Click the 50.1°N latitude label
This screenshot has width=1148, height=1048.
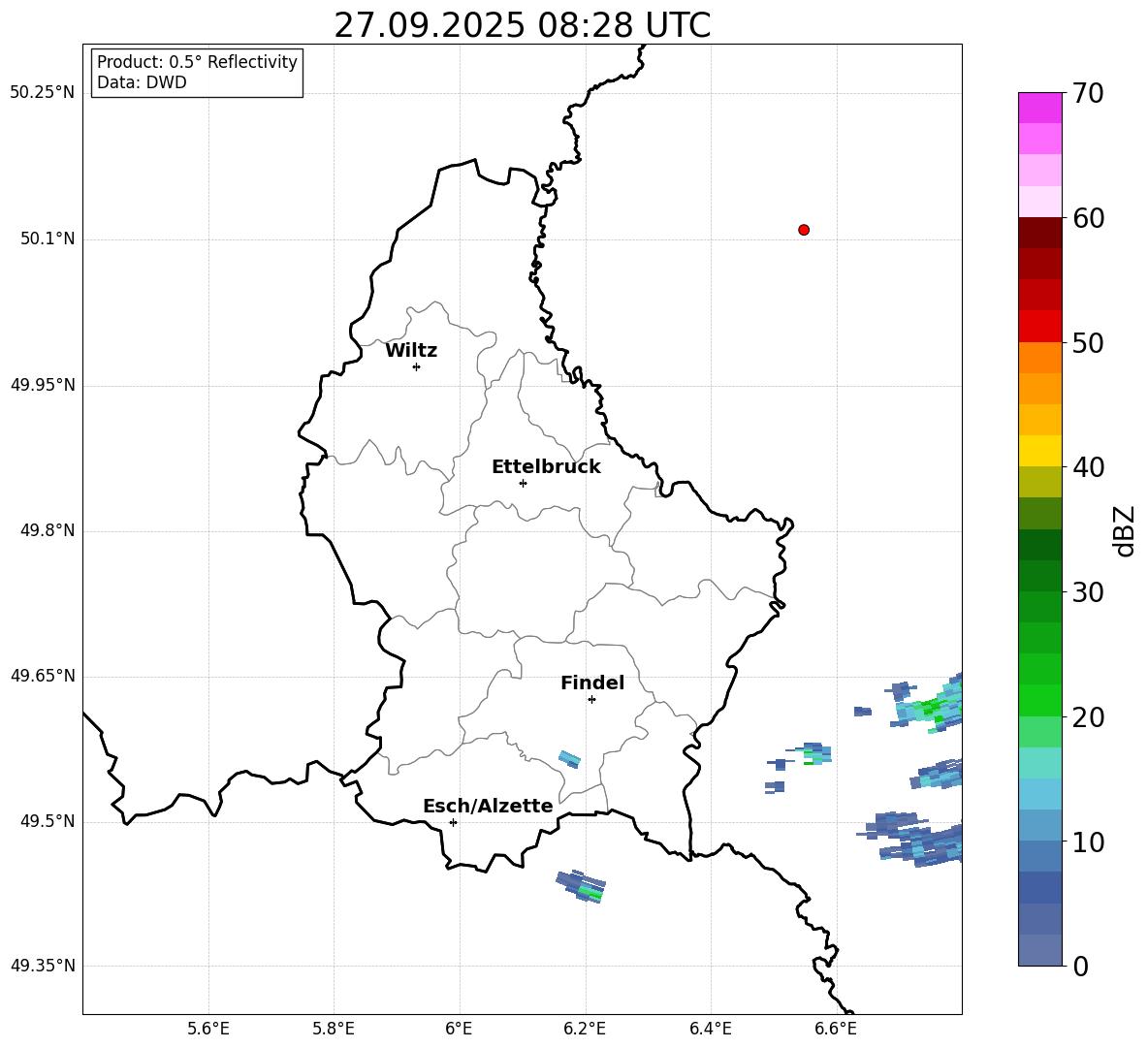tap(48, 238)
